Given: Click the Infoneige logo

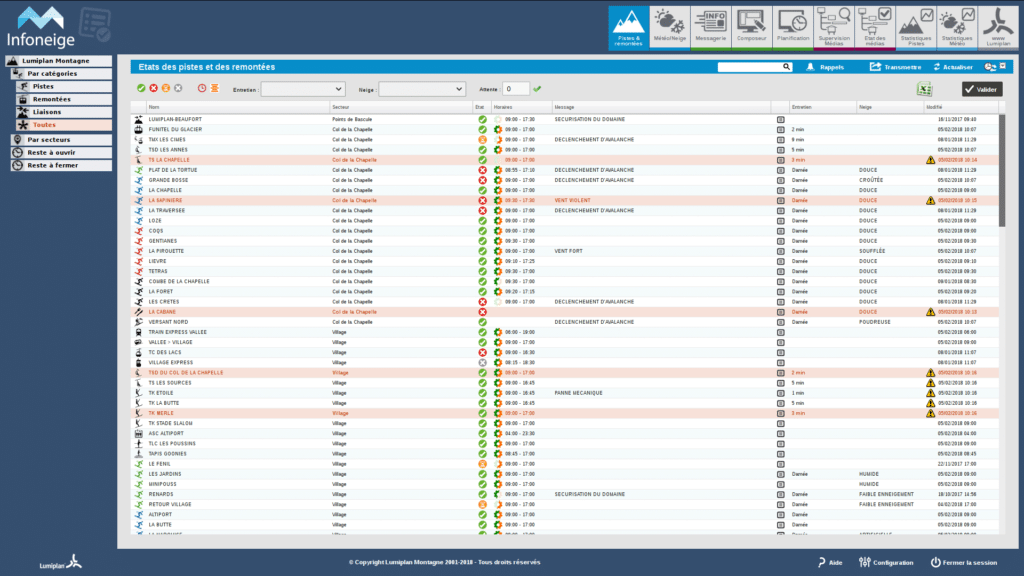Looking at the screenshot, I should pyautogui.click(x=40, y=27).
